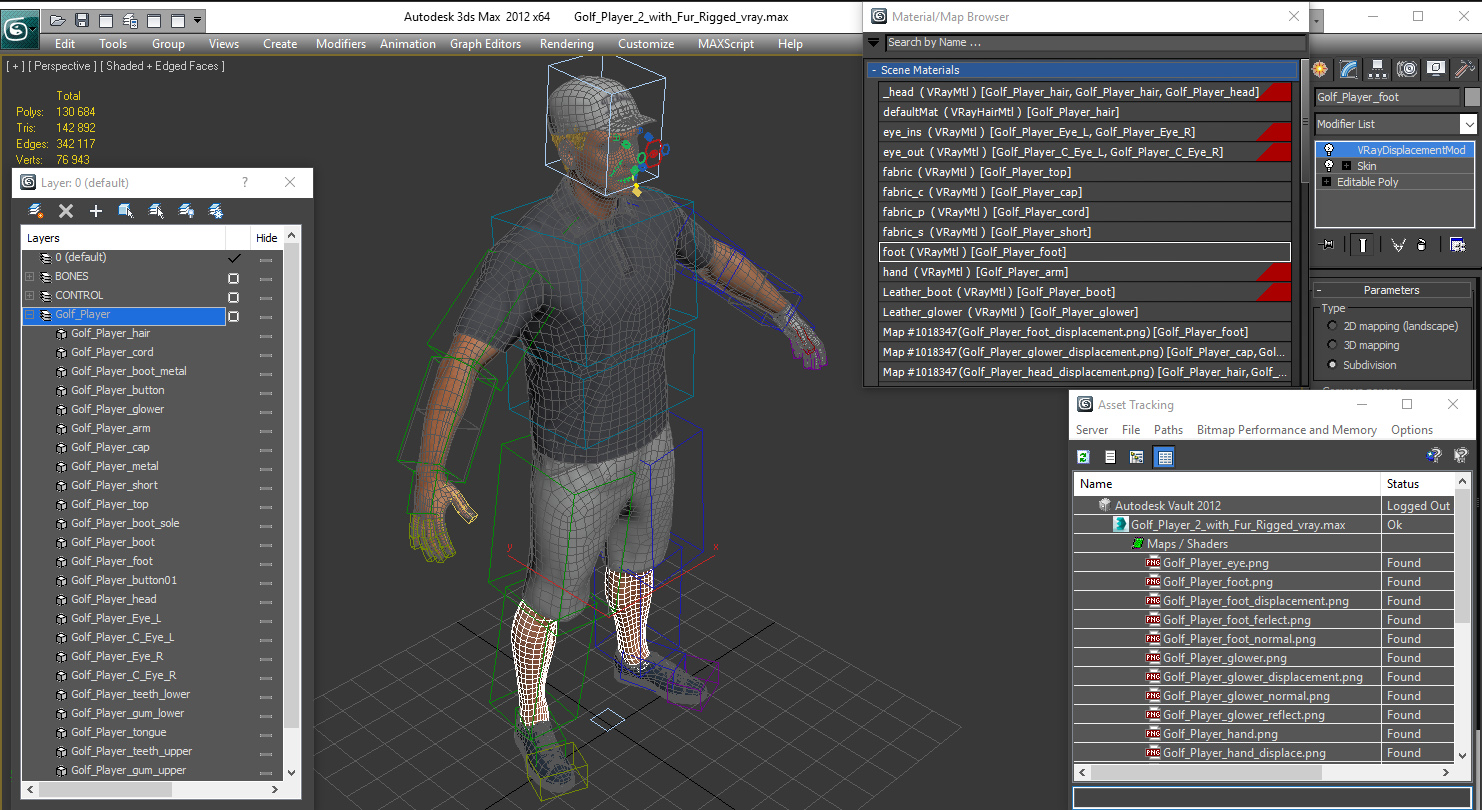Click Refresh icon in Asset Tracking

pyautogui.click(x=1083, y=457)
